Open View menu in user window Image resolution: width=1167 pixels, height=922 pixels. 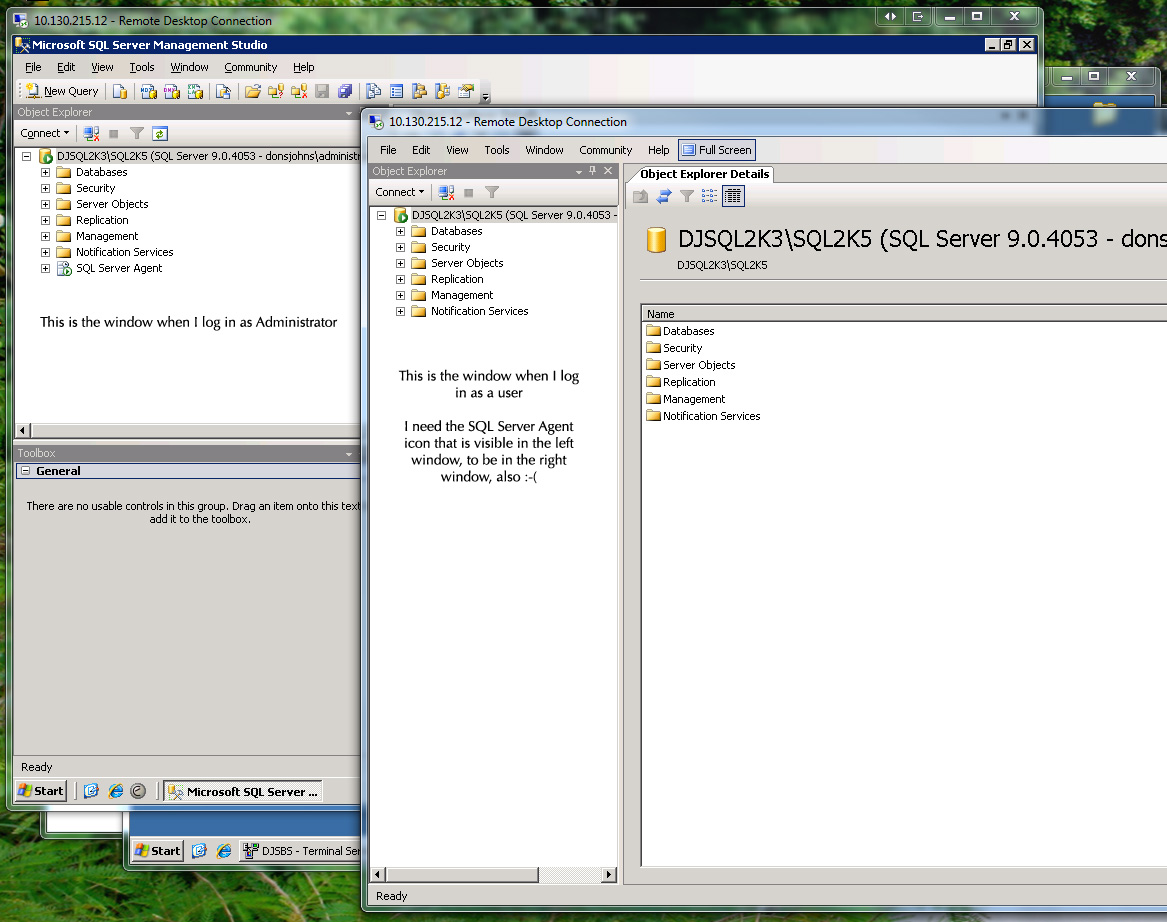click(457, 150)
